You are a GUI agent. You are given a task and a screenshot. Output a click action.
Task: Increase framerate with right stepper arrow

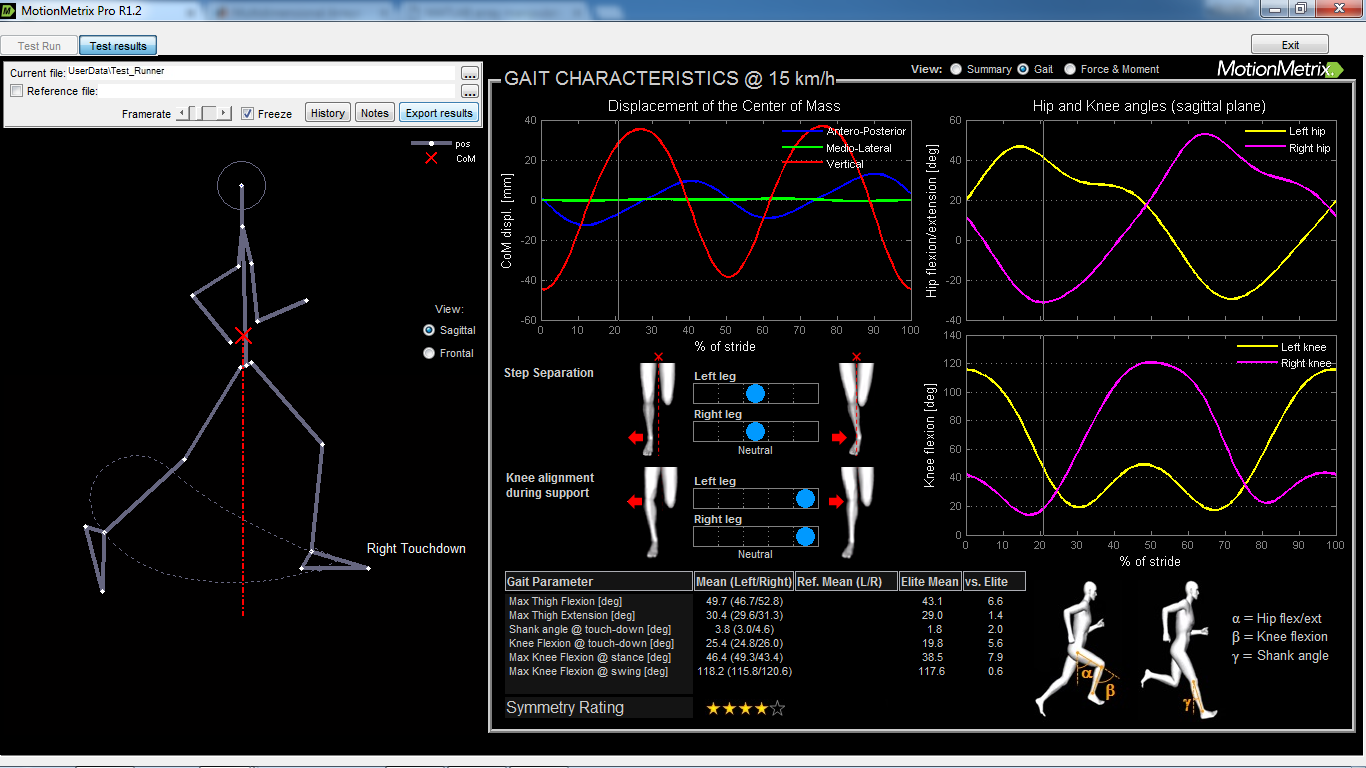pyautogui.click(x=223, y=114)
